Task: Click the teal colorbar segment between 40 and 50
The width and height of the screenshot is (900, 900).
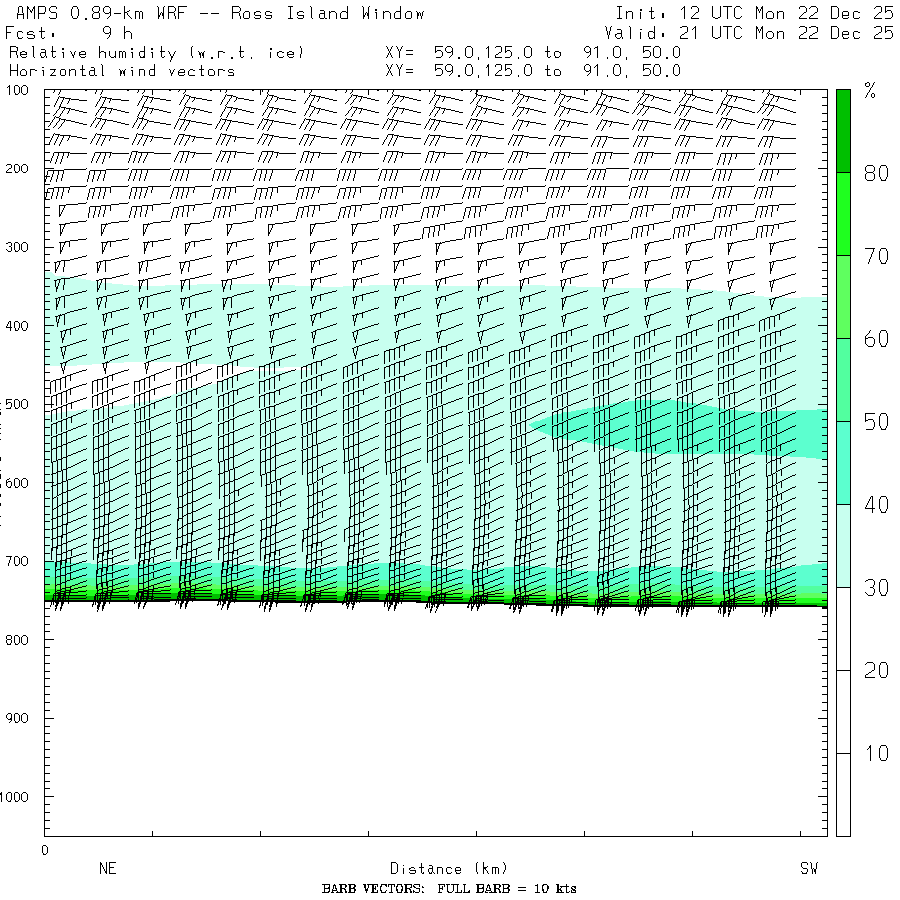Action: click(843, 463)
